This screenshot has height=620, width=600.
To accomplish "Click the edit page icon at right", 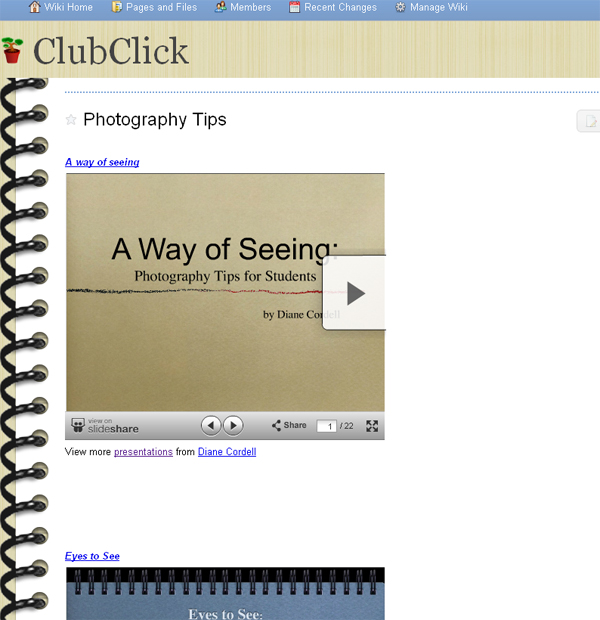I will [x=589, y=121].
